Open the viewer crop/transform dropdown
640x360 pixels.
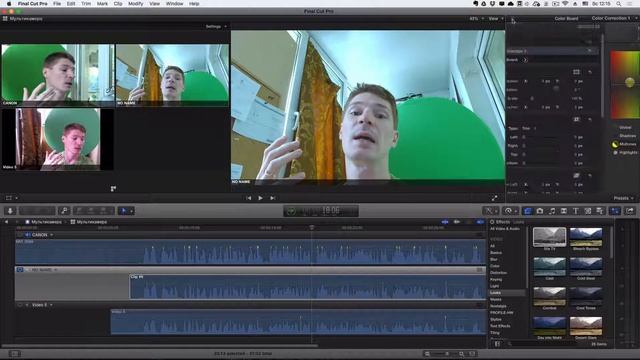pos(11,198)
